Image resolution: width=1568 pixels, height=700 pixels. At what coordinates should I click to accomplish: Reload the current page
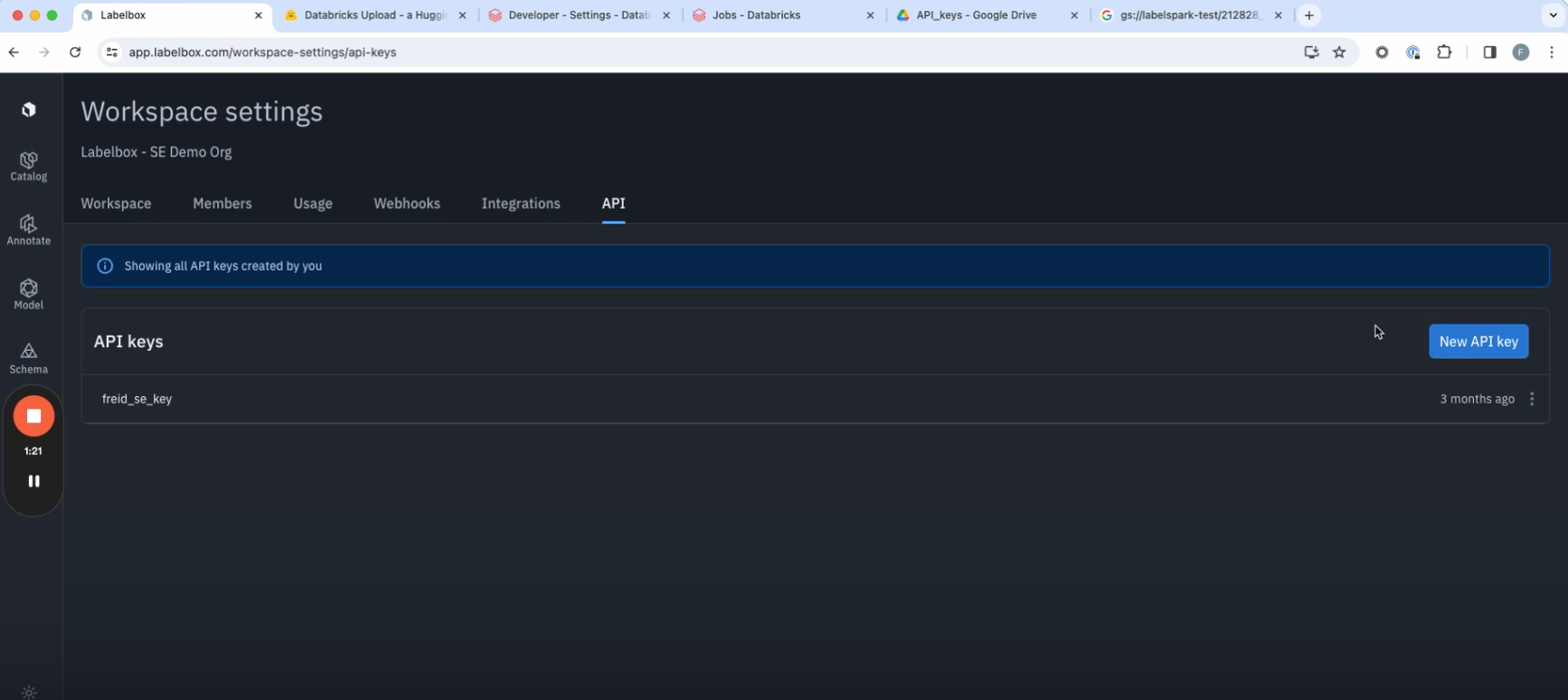(x=75, y=52)
